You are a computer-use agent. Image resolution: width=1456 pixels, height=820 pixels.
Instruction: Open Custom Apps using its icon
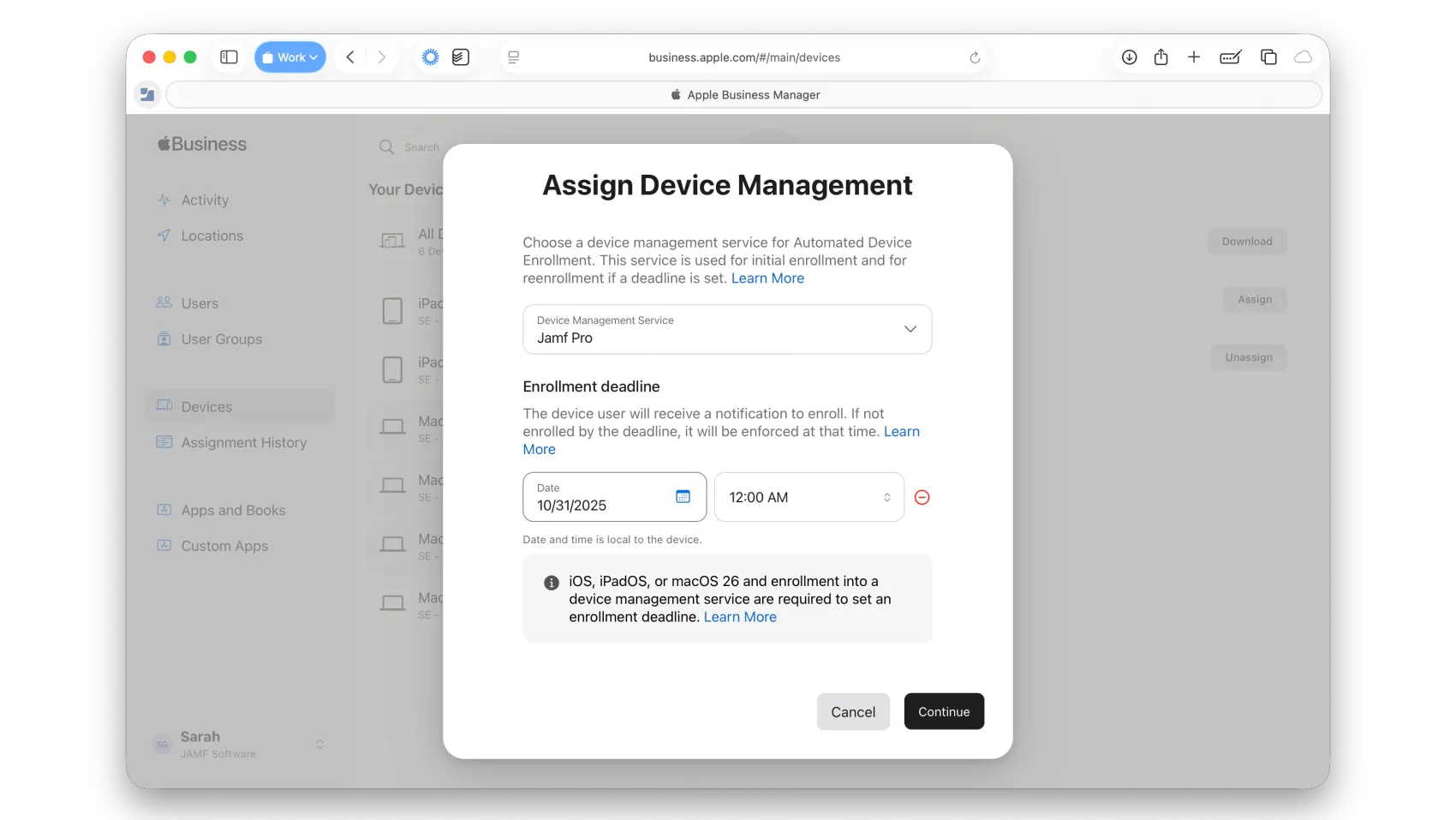tap(164, 546)
